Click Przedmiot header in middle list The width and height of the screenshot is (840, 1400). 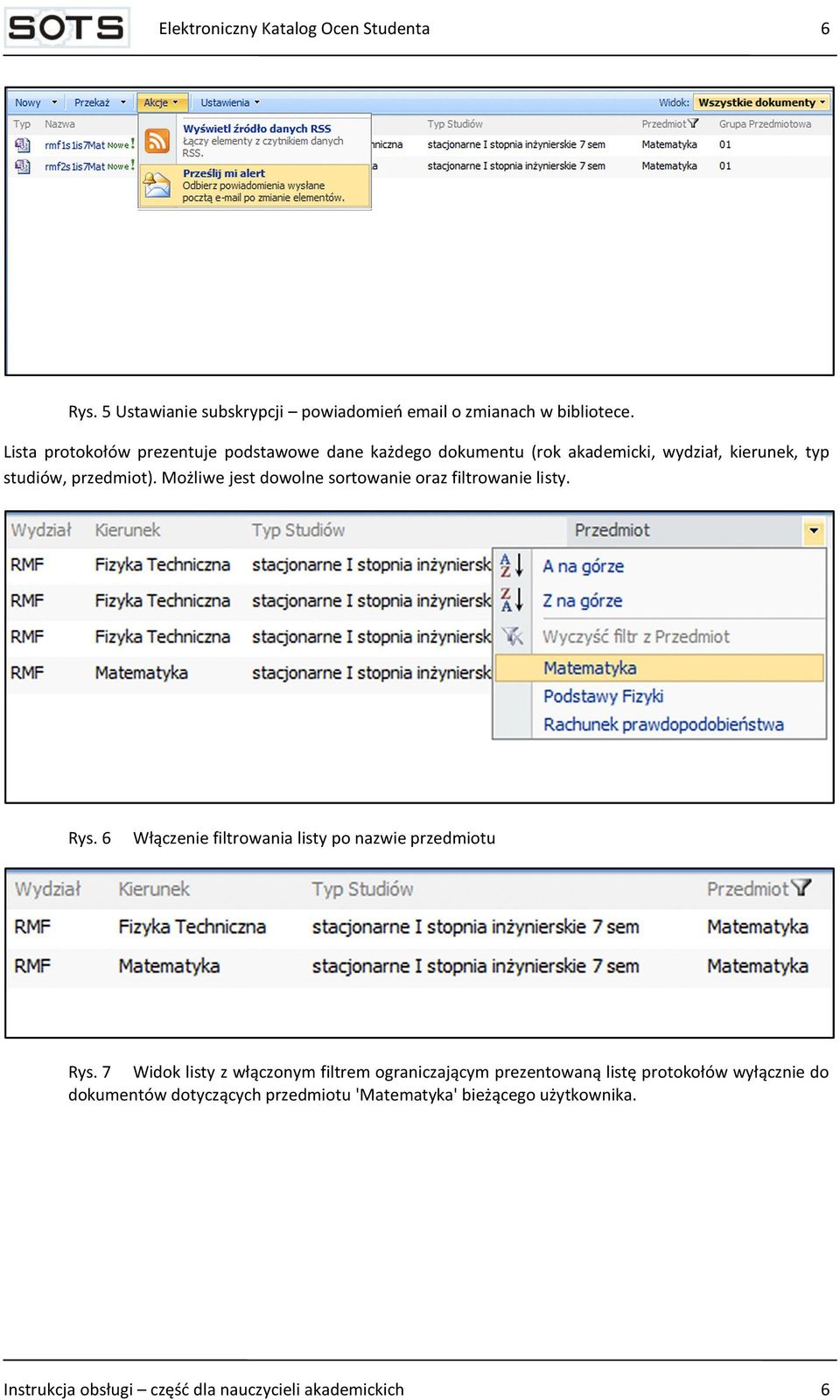612,530
